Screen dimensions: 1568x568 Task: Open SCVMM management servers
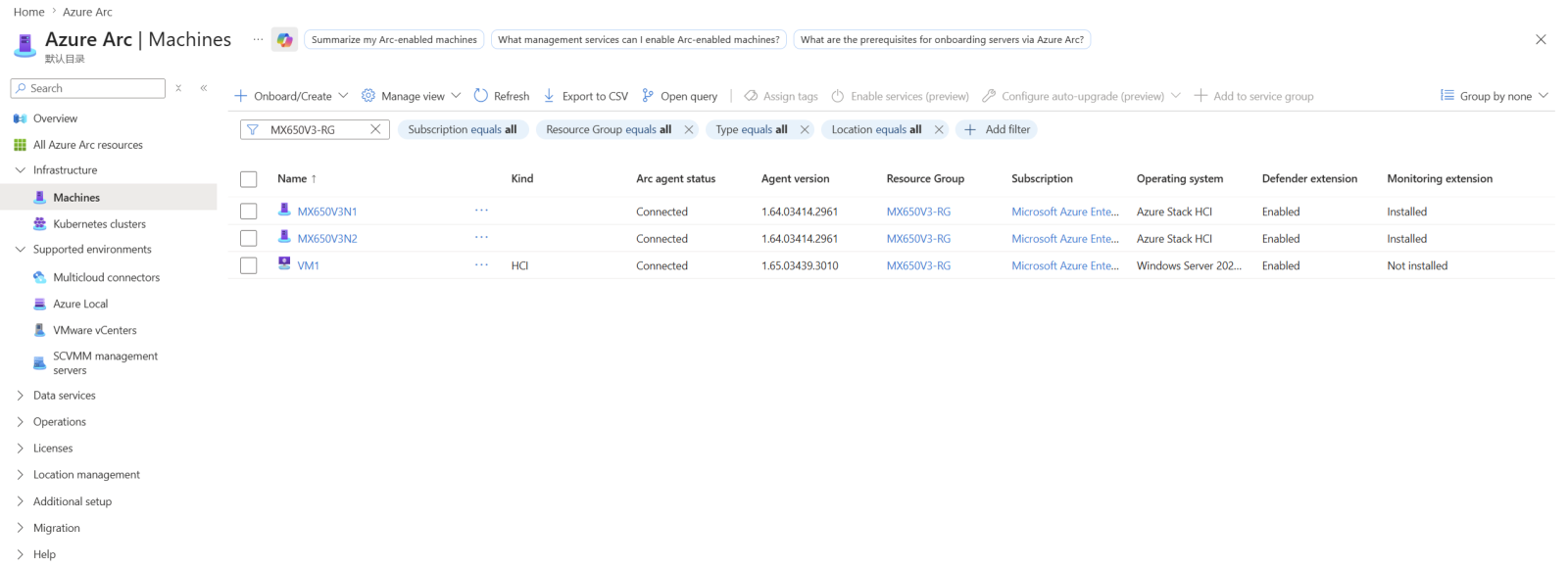108,363
